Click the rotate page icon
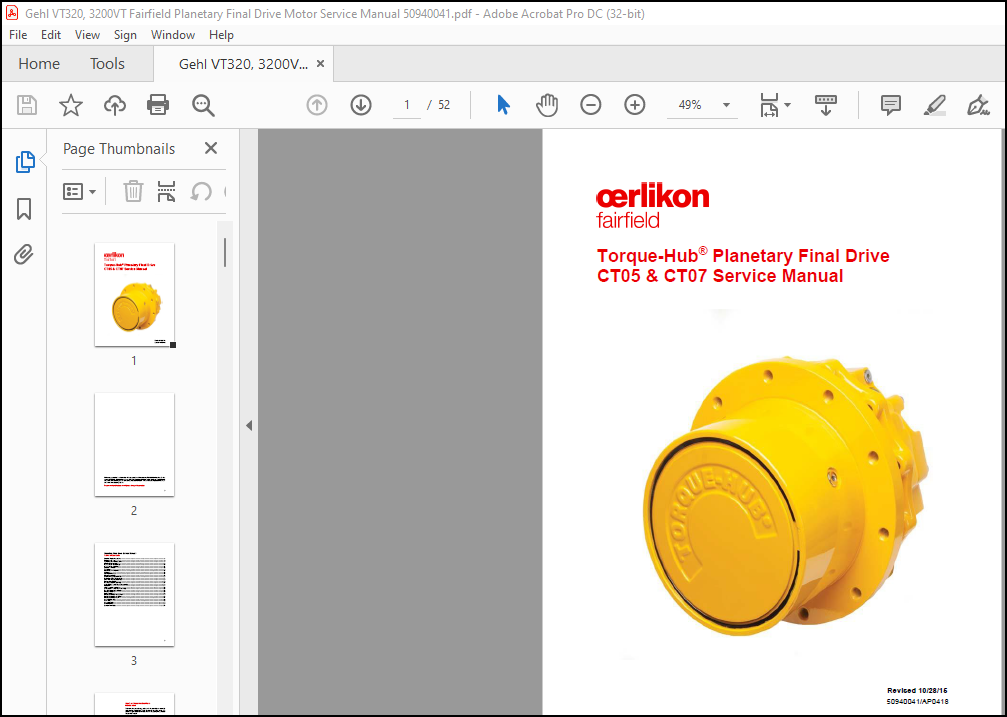 [201, 191]
